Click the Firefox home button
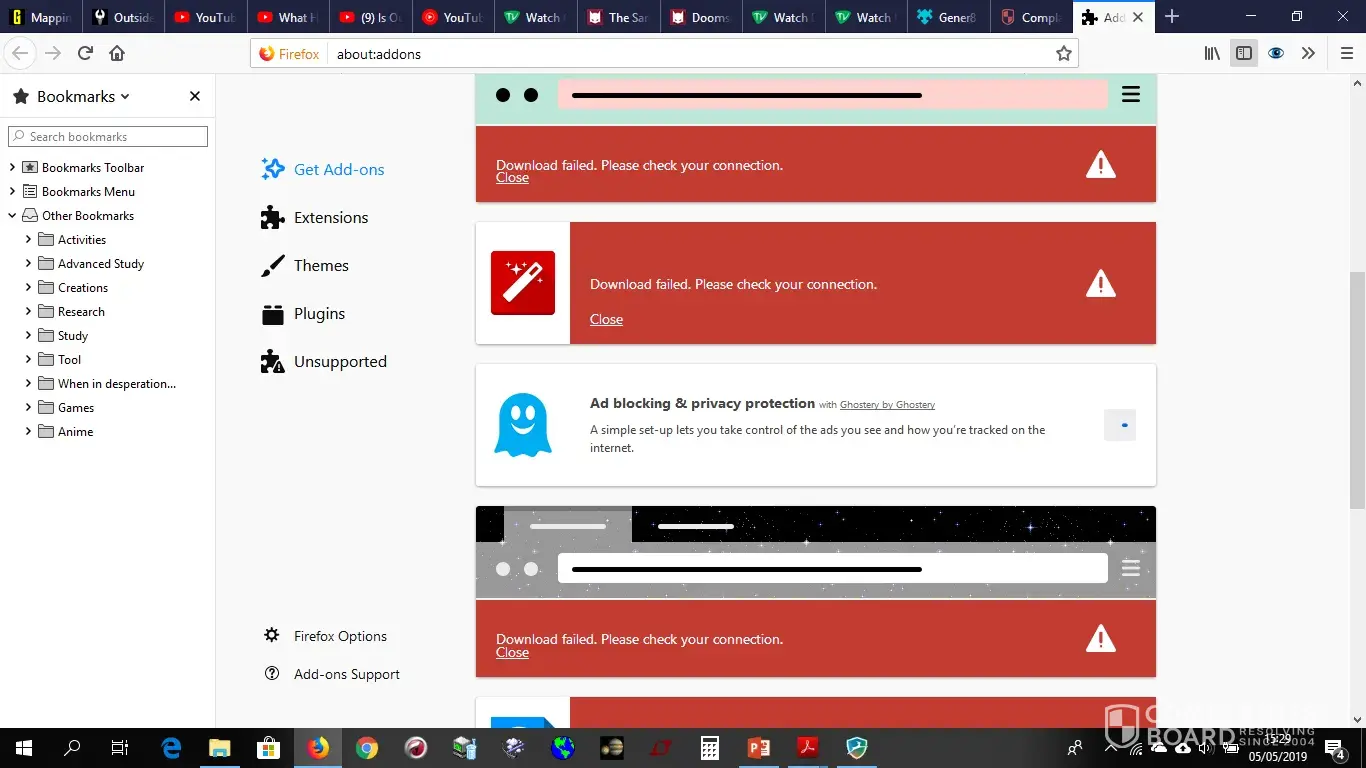Image resolution: width=1366 pixels, height=768 pixels. 117,54
